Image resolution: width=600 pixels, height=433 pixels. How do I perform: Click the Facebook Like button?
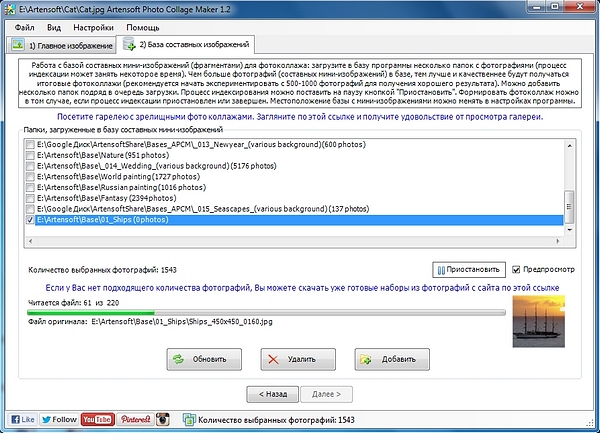pyautogui.click(x=23, y=419)
